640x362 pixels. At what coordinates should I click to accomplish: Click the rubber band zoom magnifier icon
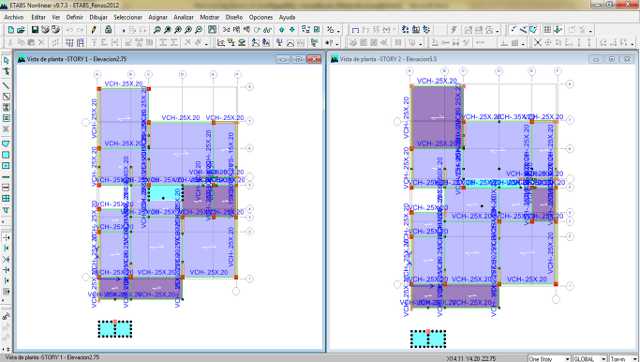click(157, 30)
